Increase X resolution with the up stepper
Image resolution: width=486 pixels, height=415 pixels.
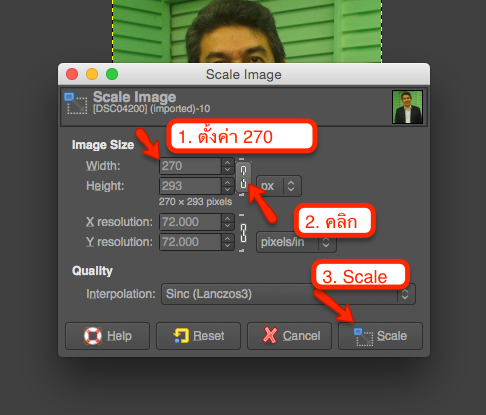tap(228, 218)
